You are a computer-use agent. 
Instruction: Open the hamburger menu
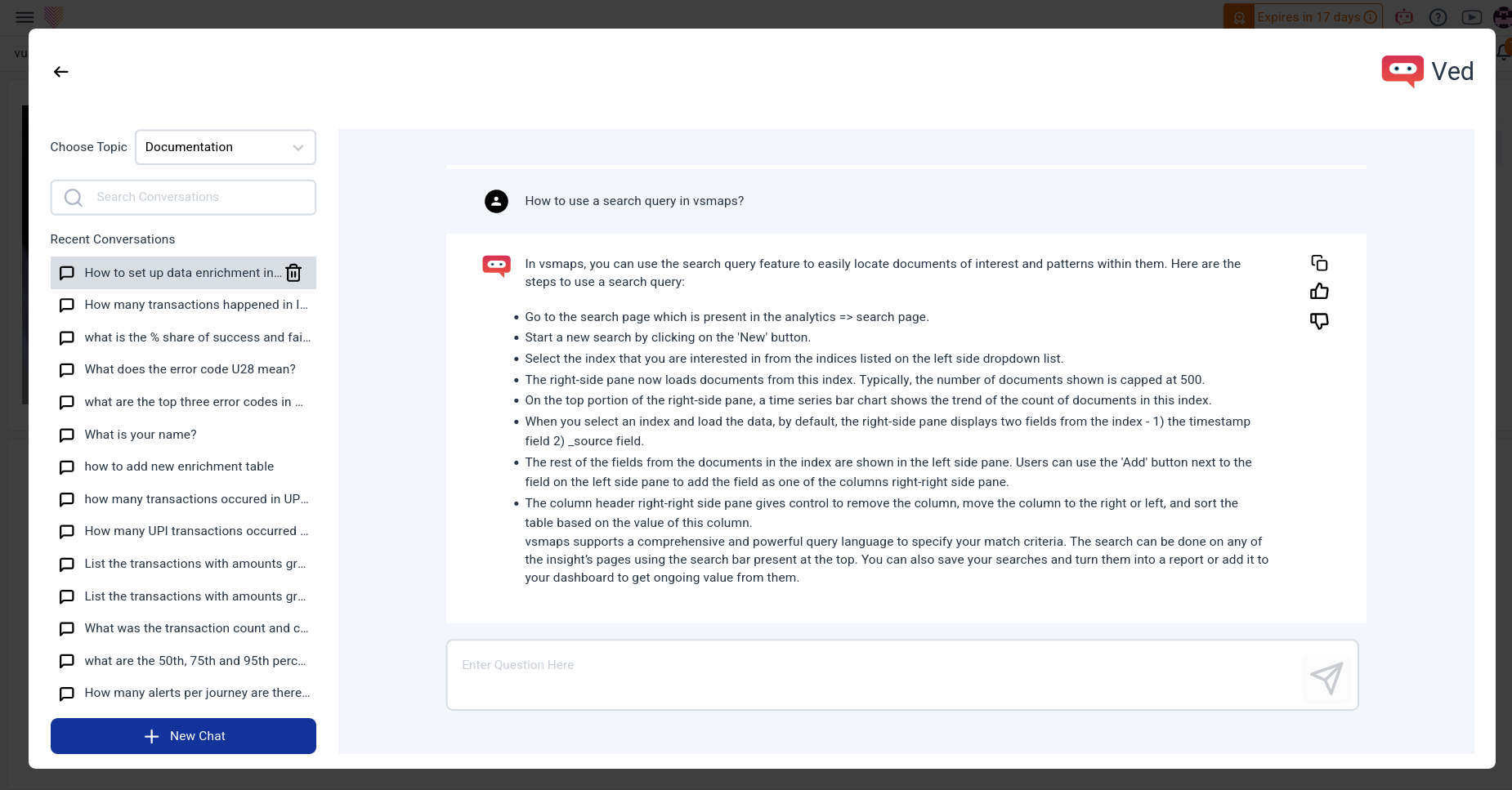(x=25, y=16)
